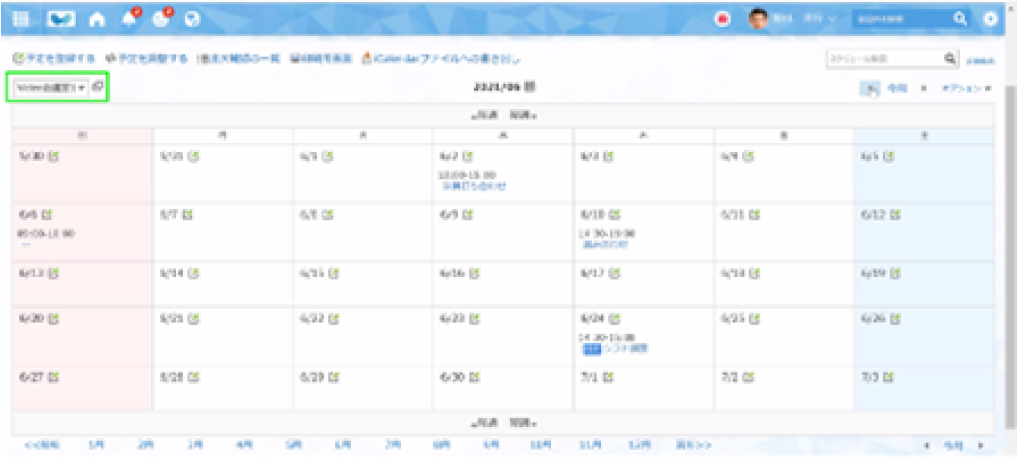Add a schedule on 6/2 via its icon
The image size is (1017, 470).
pos(468,156)
